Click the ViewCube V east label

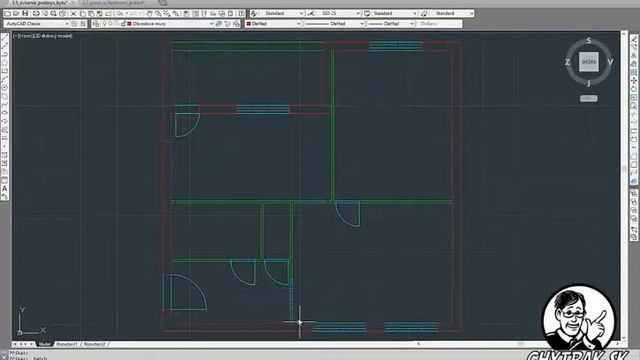tap(610, 62)
